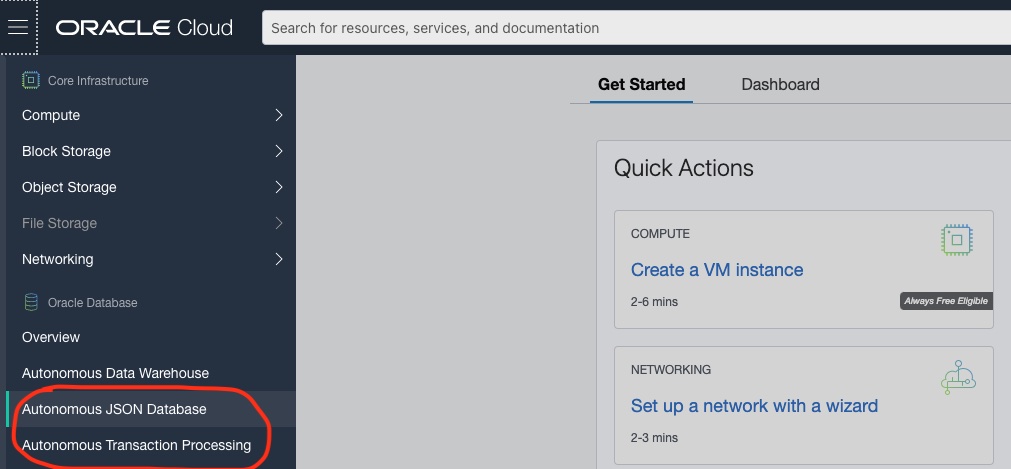Screen dimensions: 1011x469
Task: Click Set up a network with a wizard
Action: (754, 406)
